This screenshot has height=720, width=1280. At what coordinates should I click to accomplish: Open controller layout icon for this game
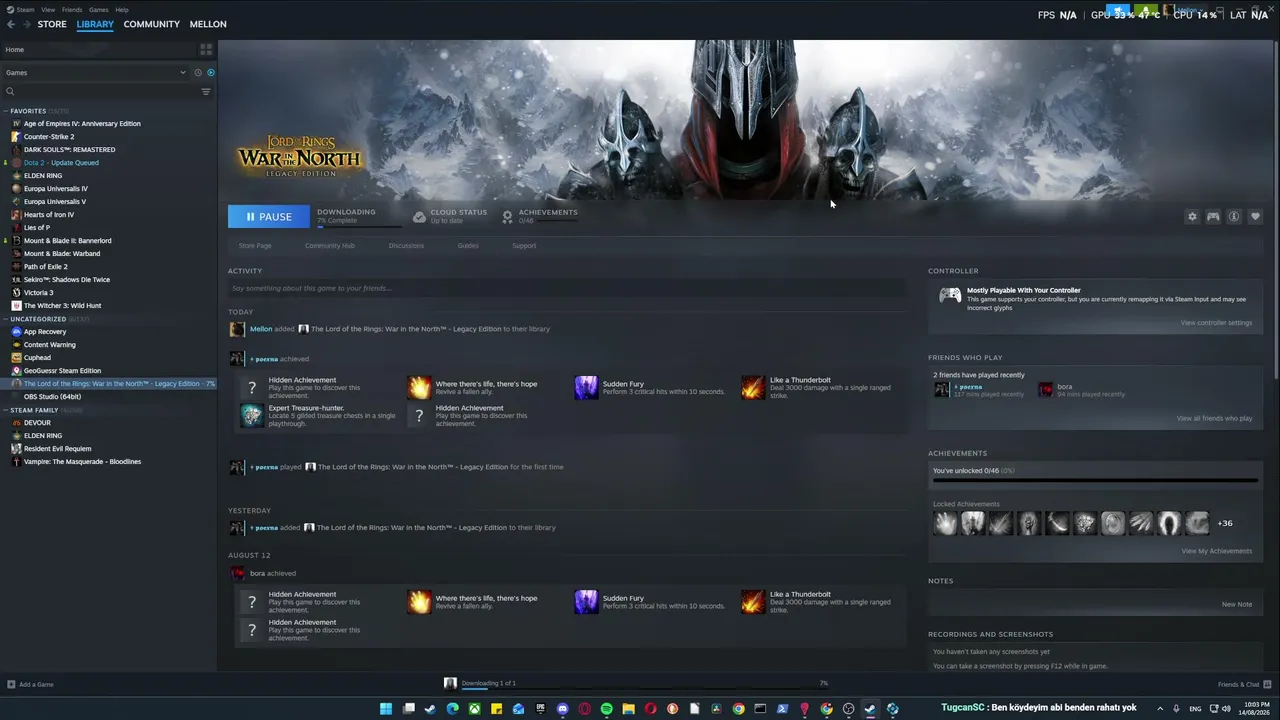[x=1213, y=216]
